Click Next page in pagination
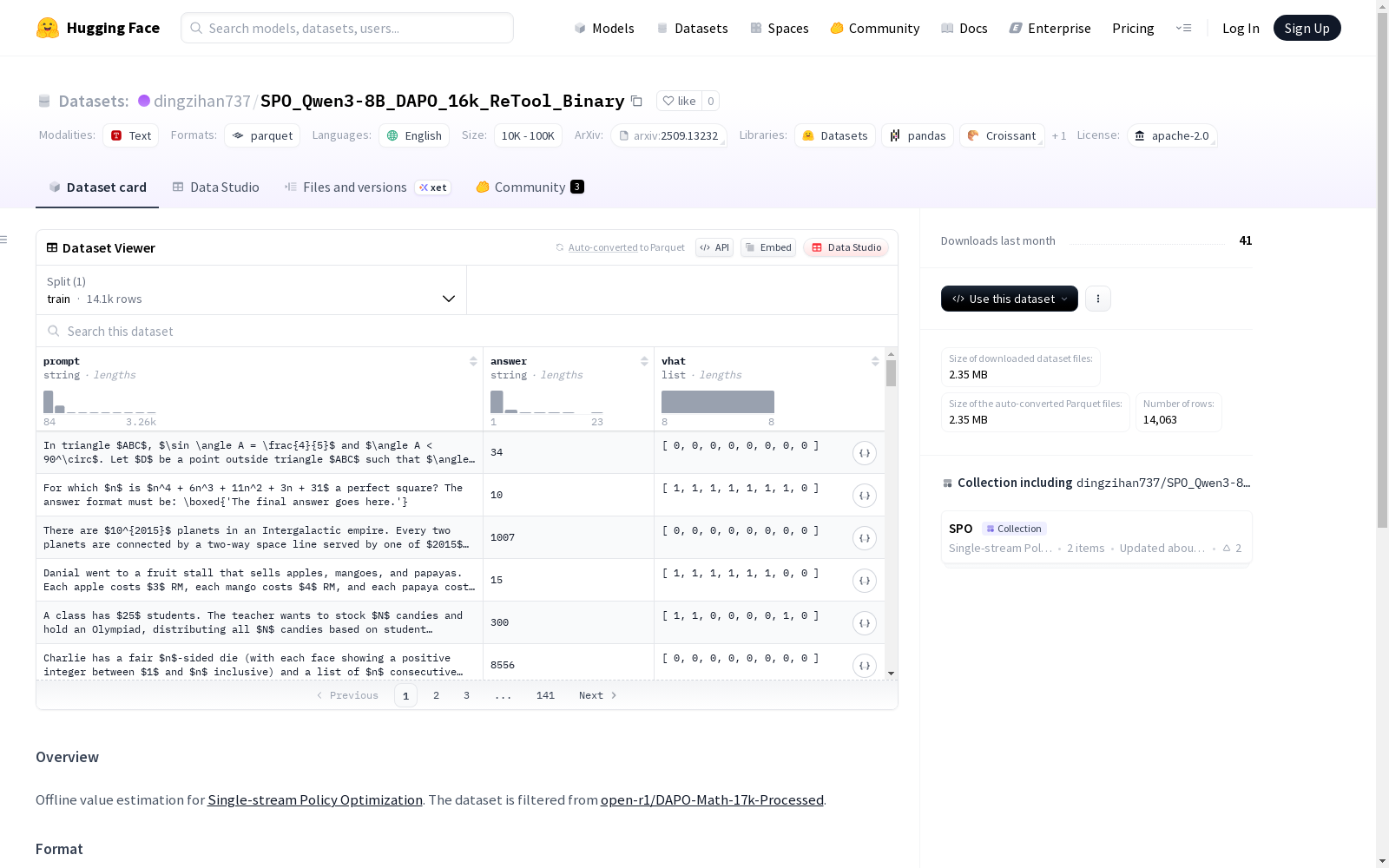 click(x=598, y=695)
